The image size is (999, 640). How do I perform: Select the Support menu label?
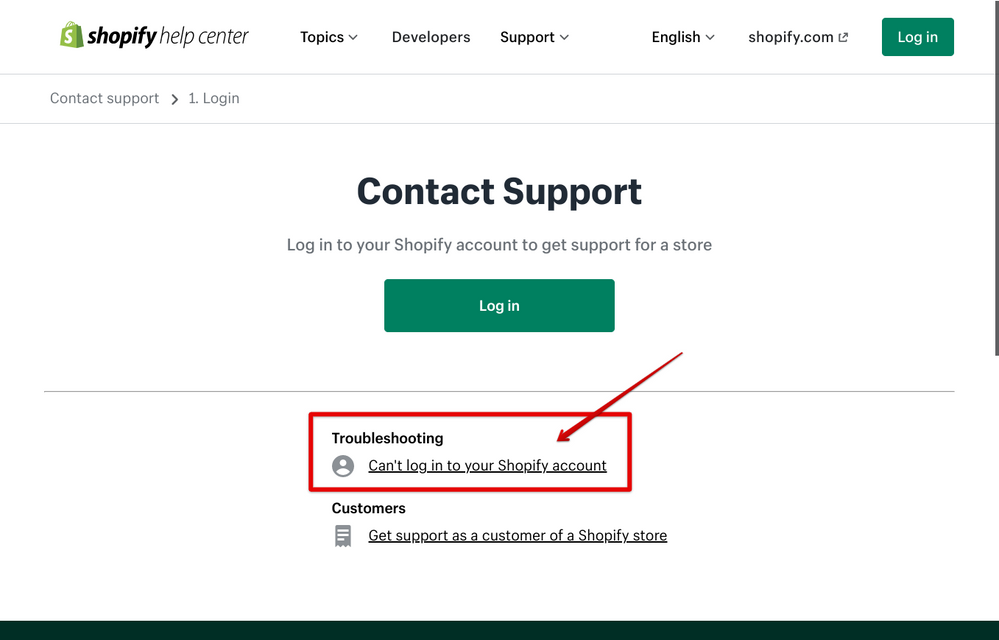(527, 37)
